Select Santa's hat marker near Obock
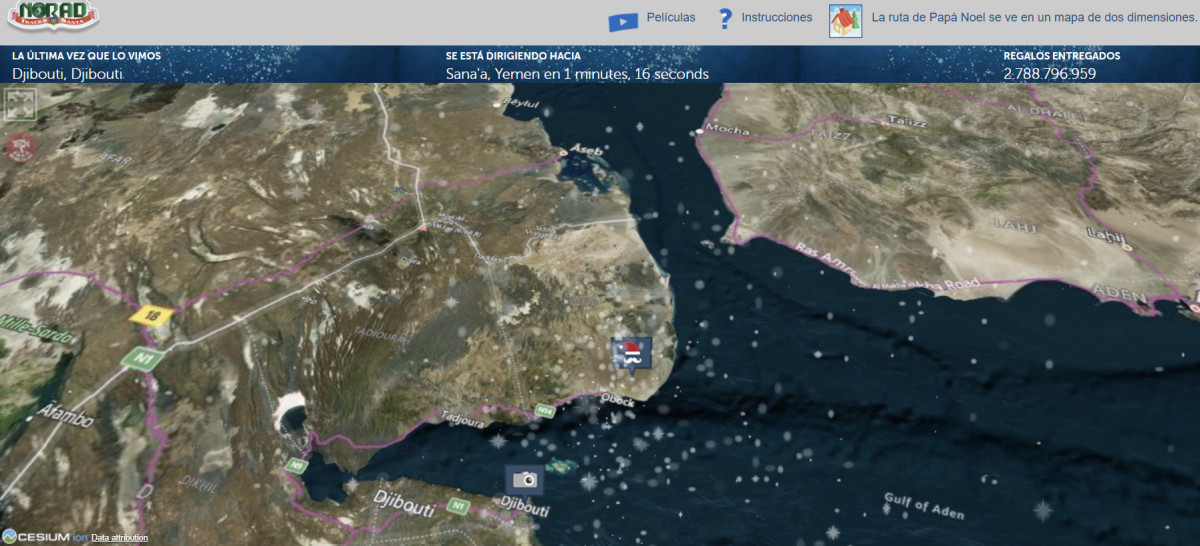Viewport: 1200px width, 546px height. pyautogui.click(x=631, y=352)
